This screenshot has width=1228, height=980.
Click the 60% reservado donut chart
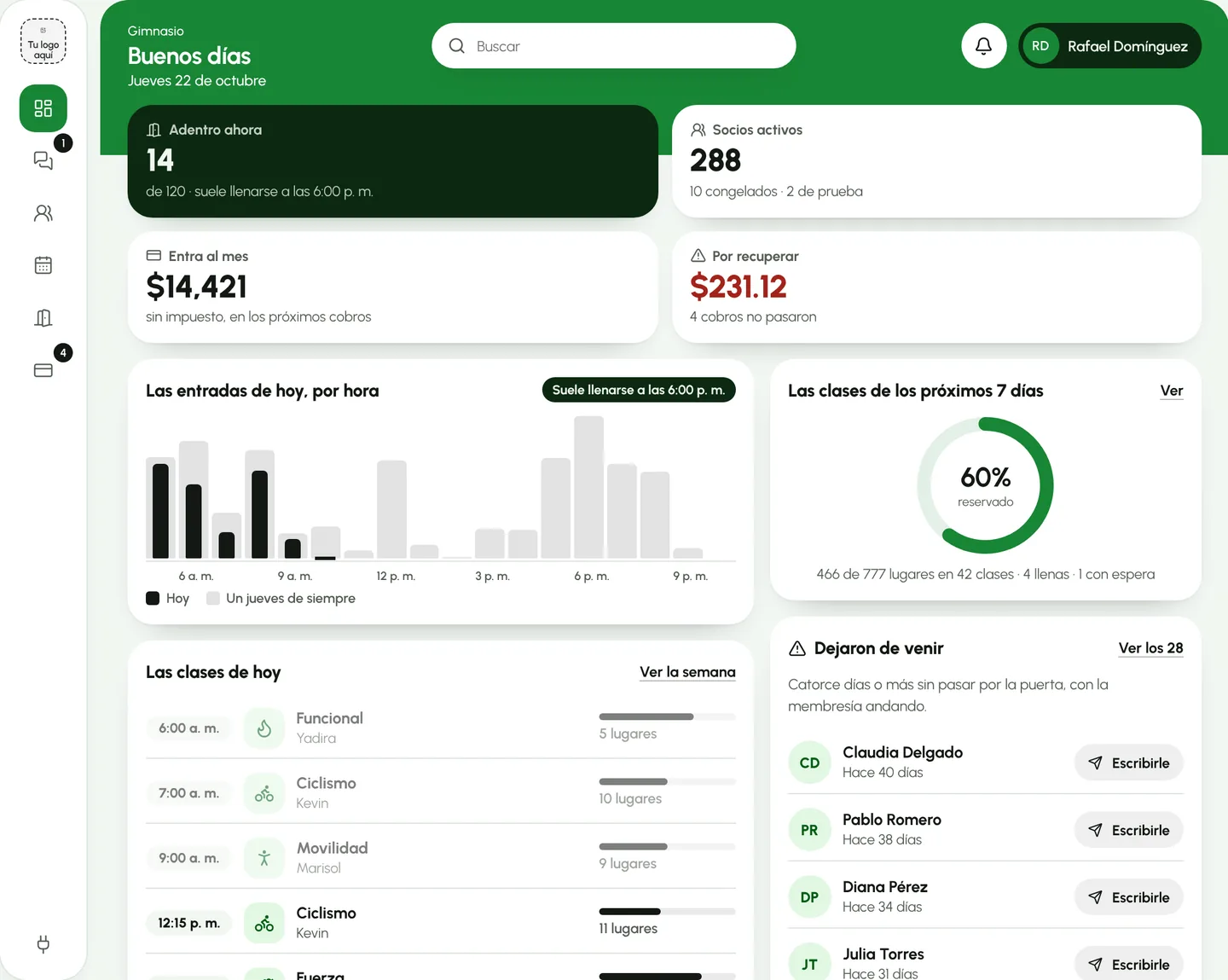(x=986, y=485)
